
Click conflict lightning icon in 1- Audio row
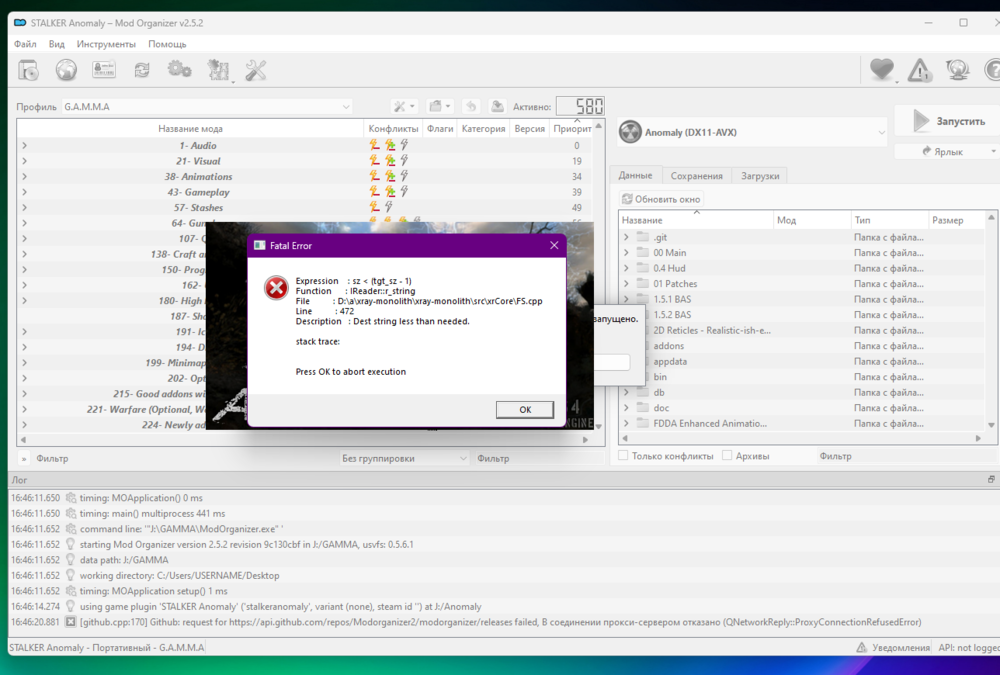coord(374,145)
